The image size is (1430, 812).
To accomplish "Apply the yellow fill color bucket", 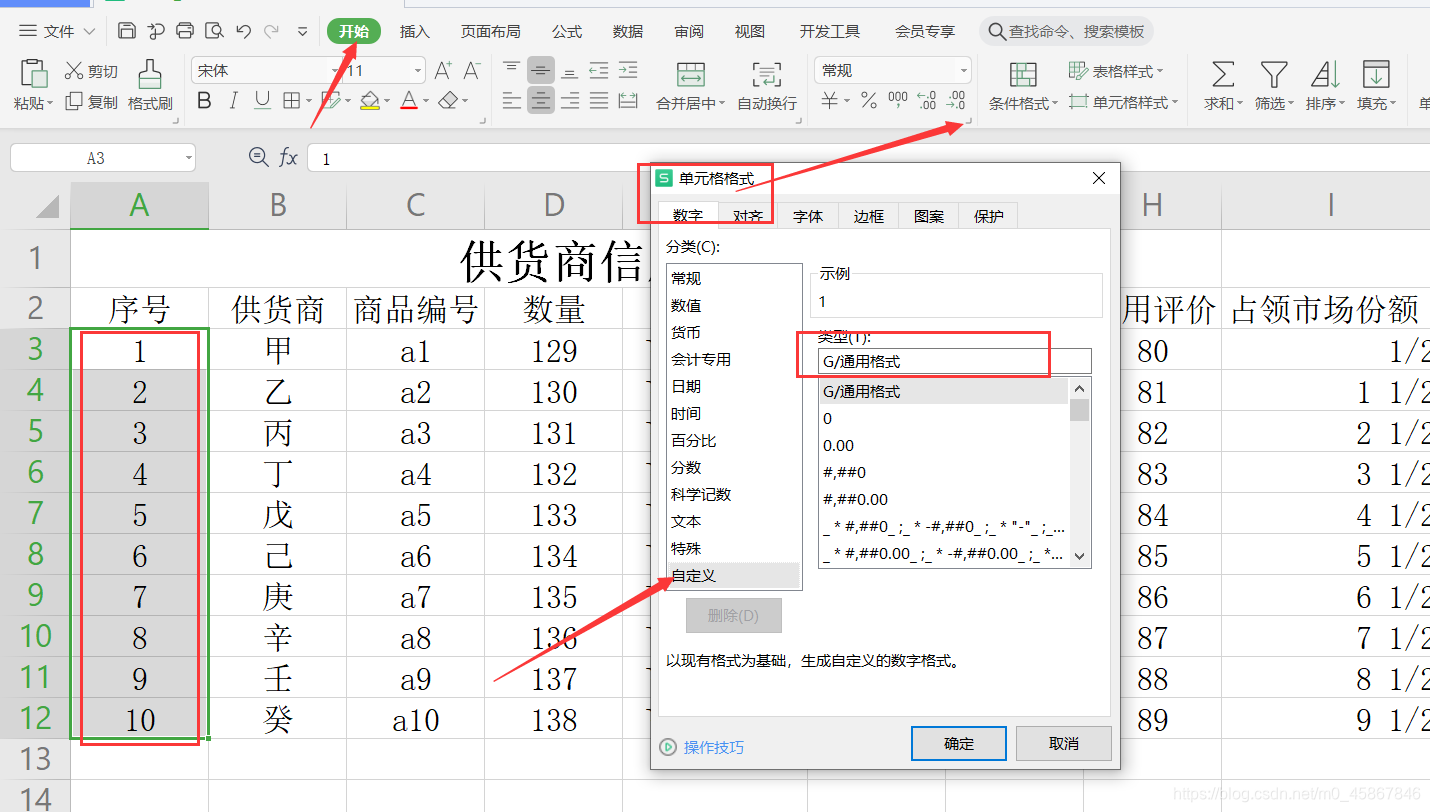I will [368, 100].
